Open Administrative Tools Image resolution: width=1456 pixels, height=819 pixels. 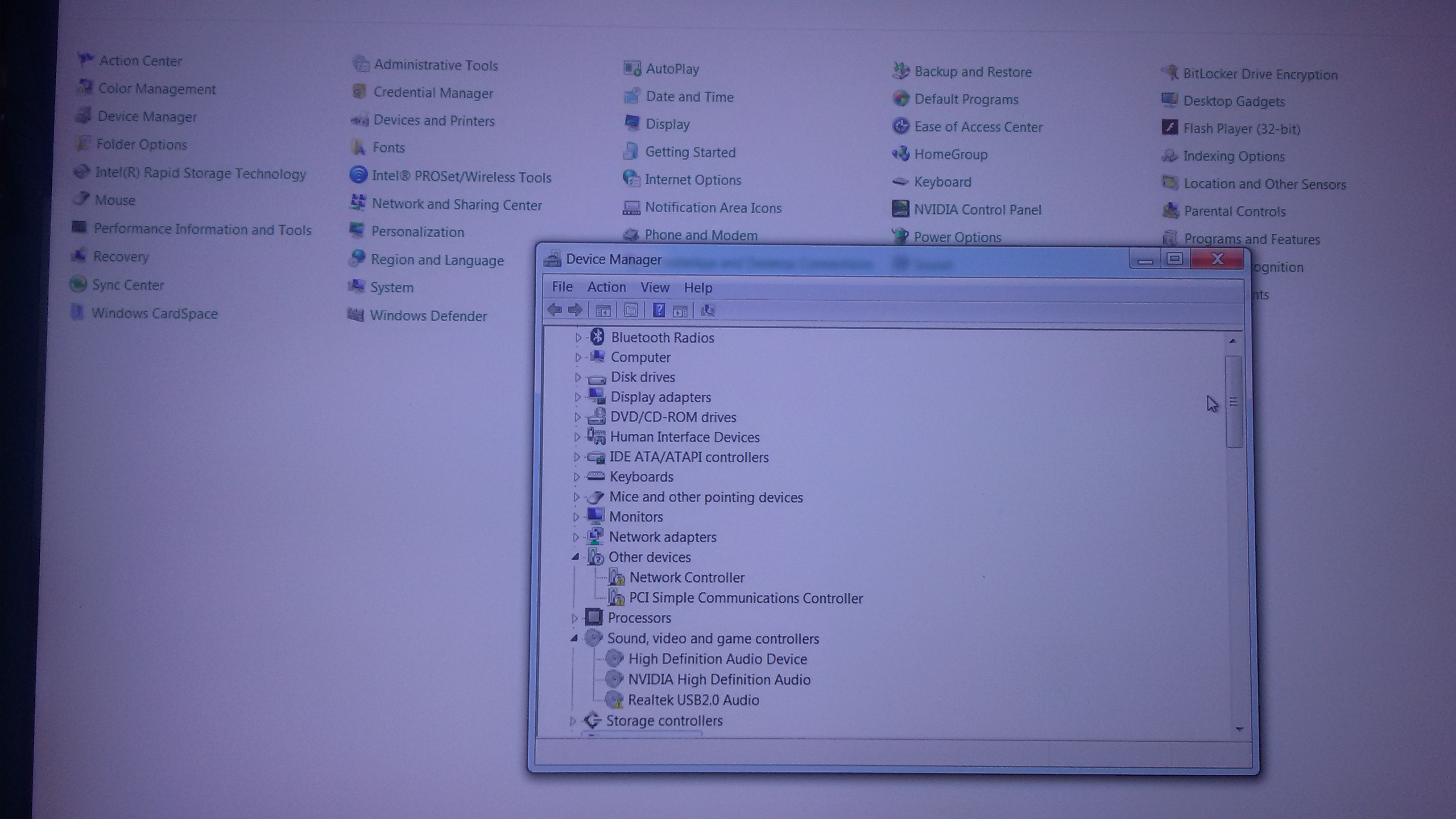click(x=436, y=65)
